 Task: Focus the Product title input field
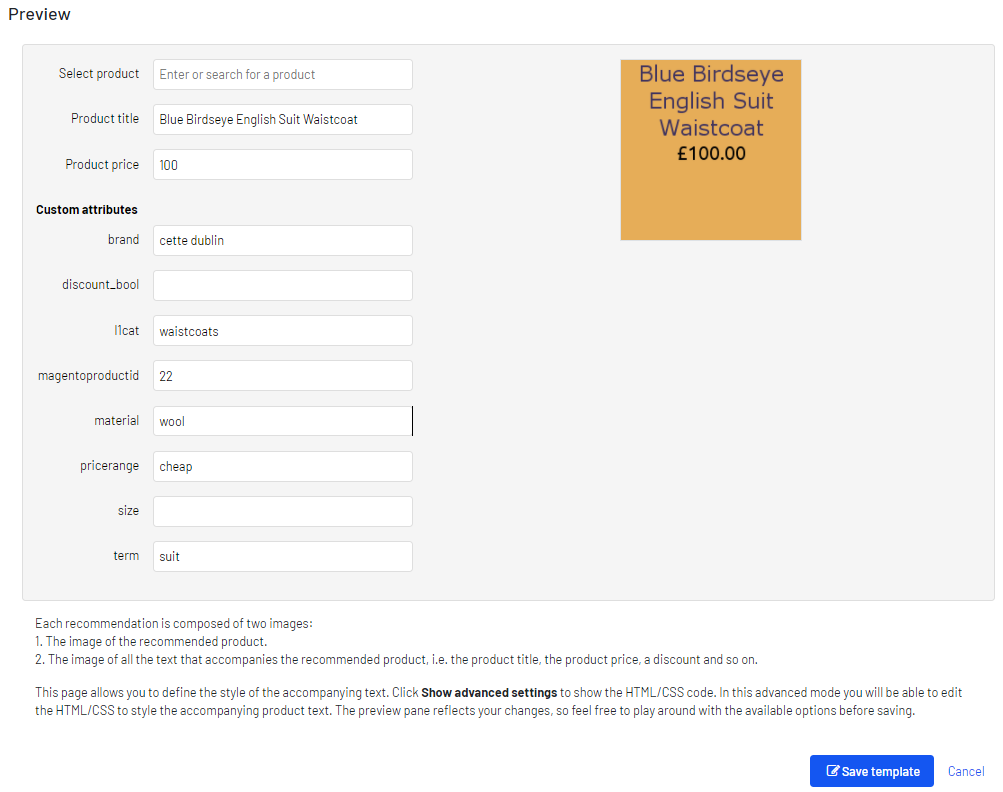click(282, 119)
